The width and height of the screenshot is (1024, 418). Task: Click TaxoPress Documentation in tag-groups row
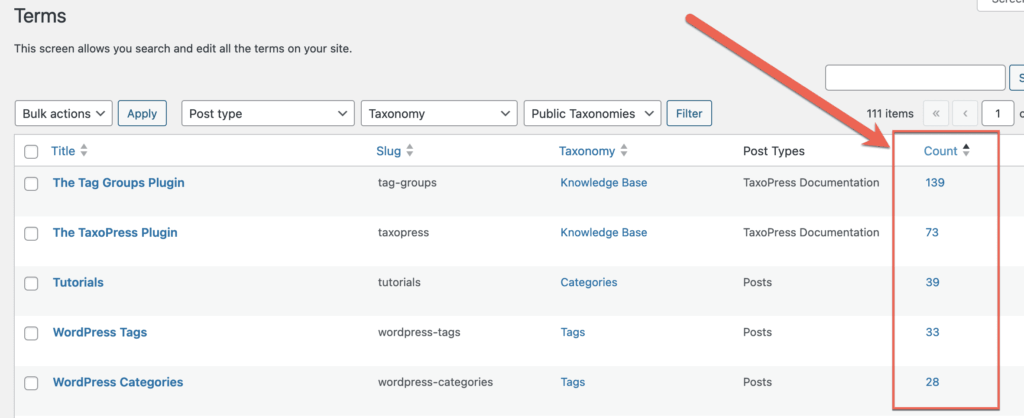point(811,183)
